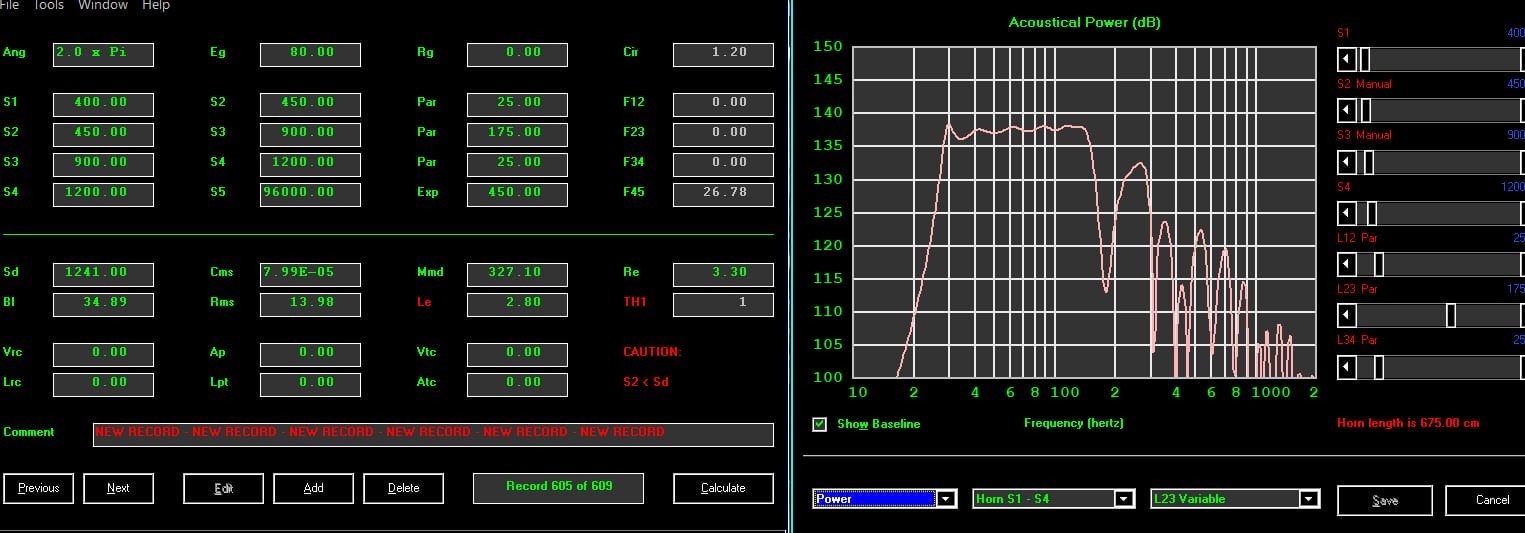Click the L12 Par slider thumb

(x=1379, y=264)
